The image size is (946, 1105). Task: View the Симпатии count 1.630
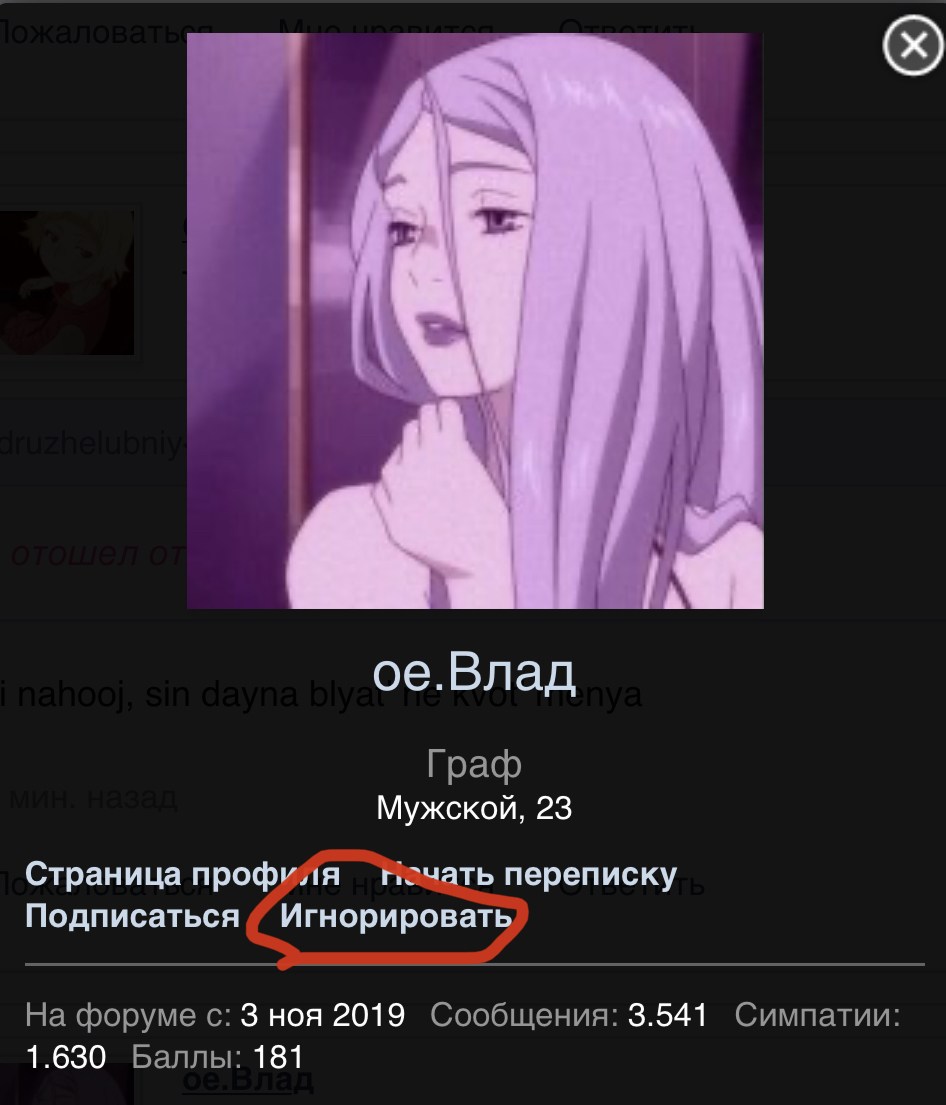coord(66,1057)
